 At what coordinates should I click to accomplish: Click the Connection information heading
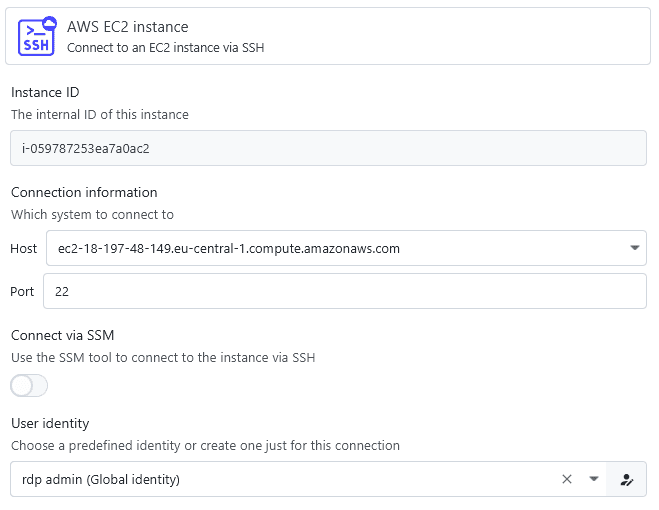84,192
